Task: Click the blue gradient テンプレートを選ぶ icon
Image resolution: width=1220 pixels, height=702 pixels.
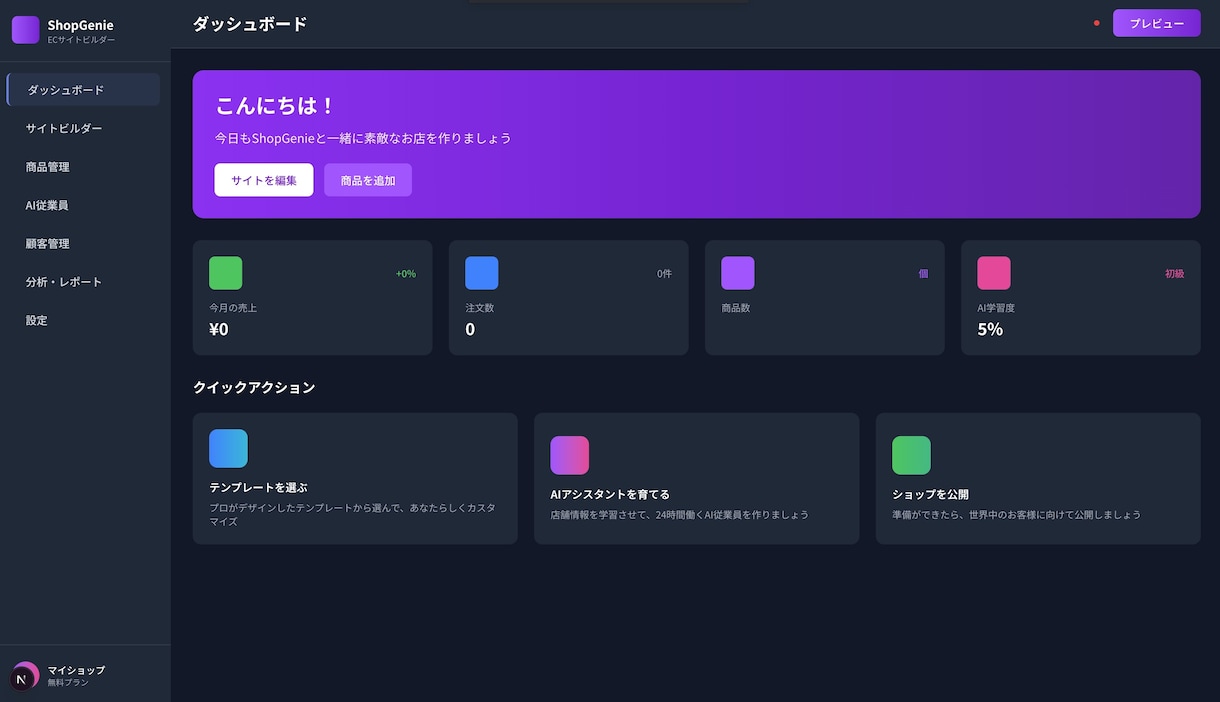Action: click(228, 449)
